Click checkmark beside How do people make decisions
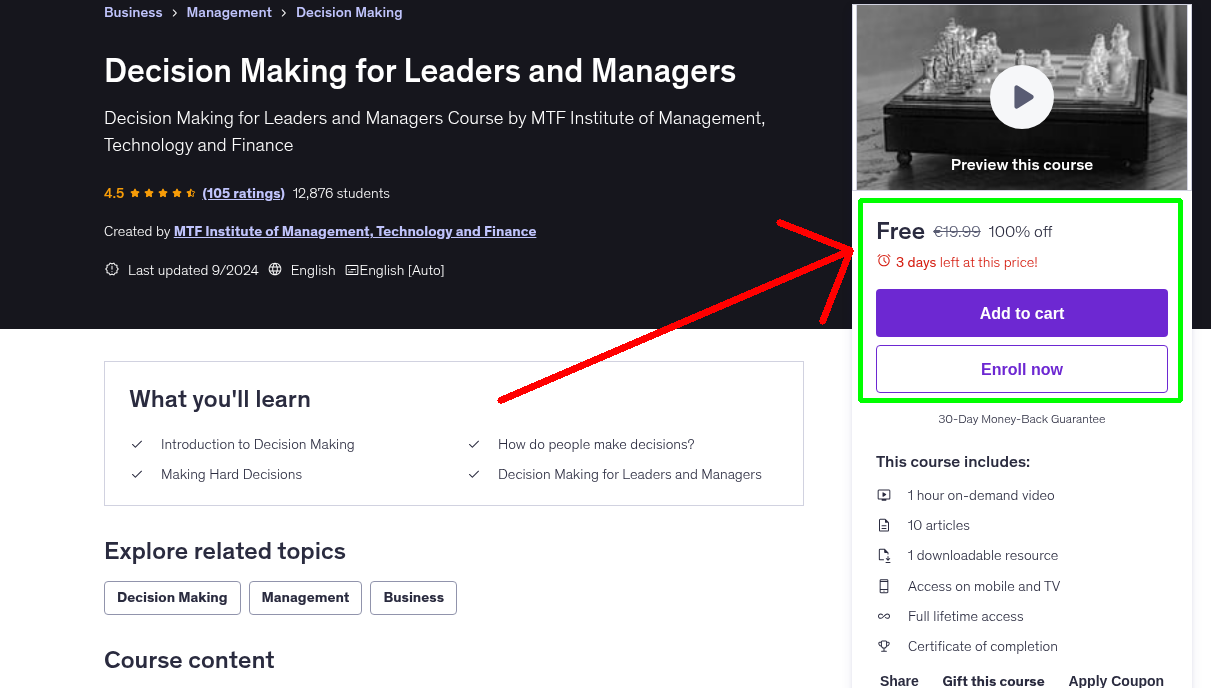The image size is (1211, 688). coord(474,444)
